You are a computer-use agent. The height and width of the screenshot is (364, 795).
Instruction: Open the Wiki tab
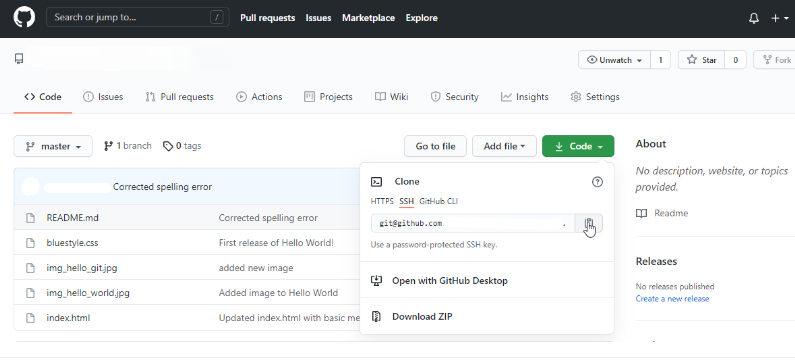pyautogui.click(x=391, y=97)
